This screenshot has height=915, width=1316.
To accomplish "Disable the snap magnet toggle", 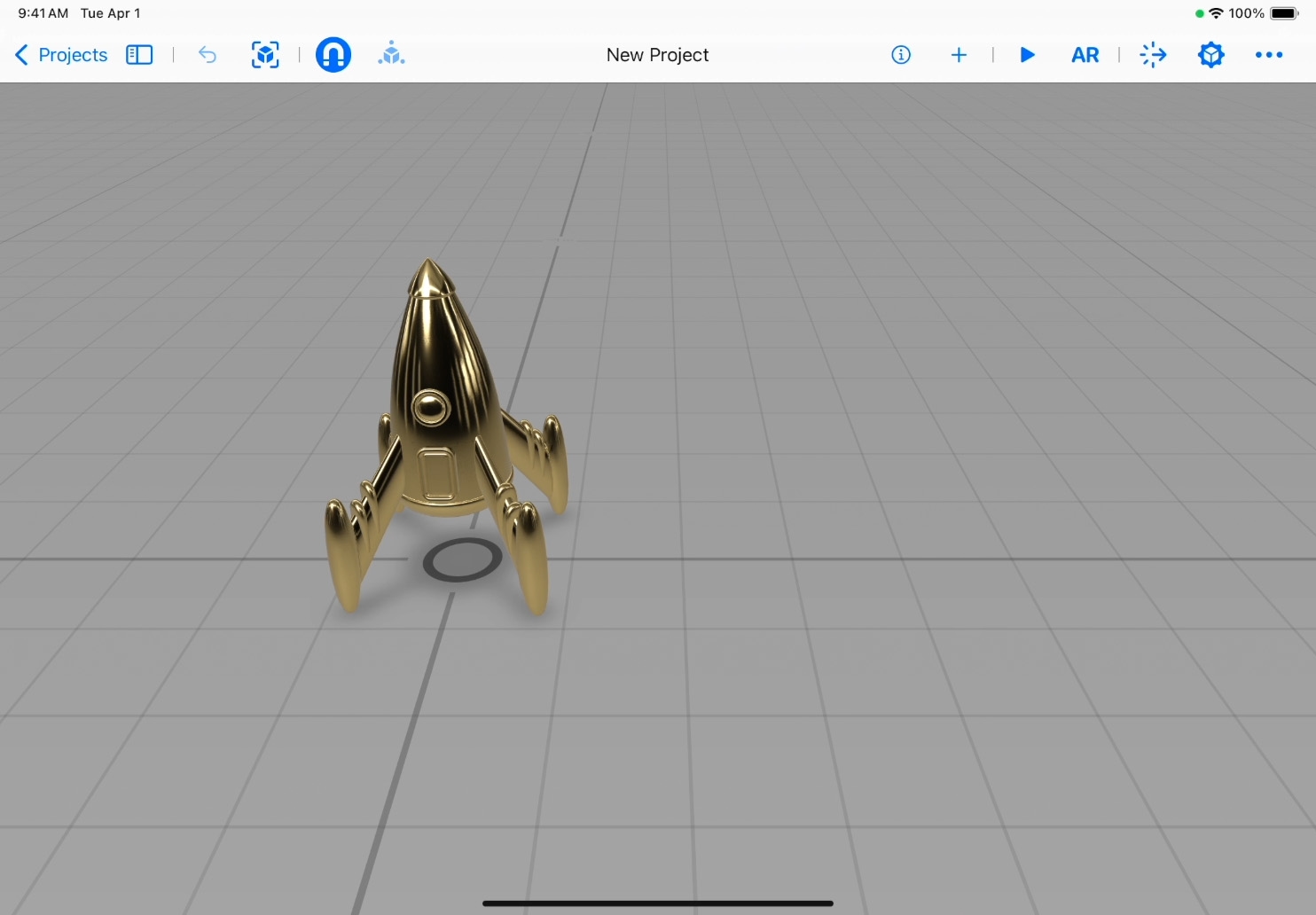I will [x=333, y=55].
